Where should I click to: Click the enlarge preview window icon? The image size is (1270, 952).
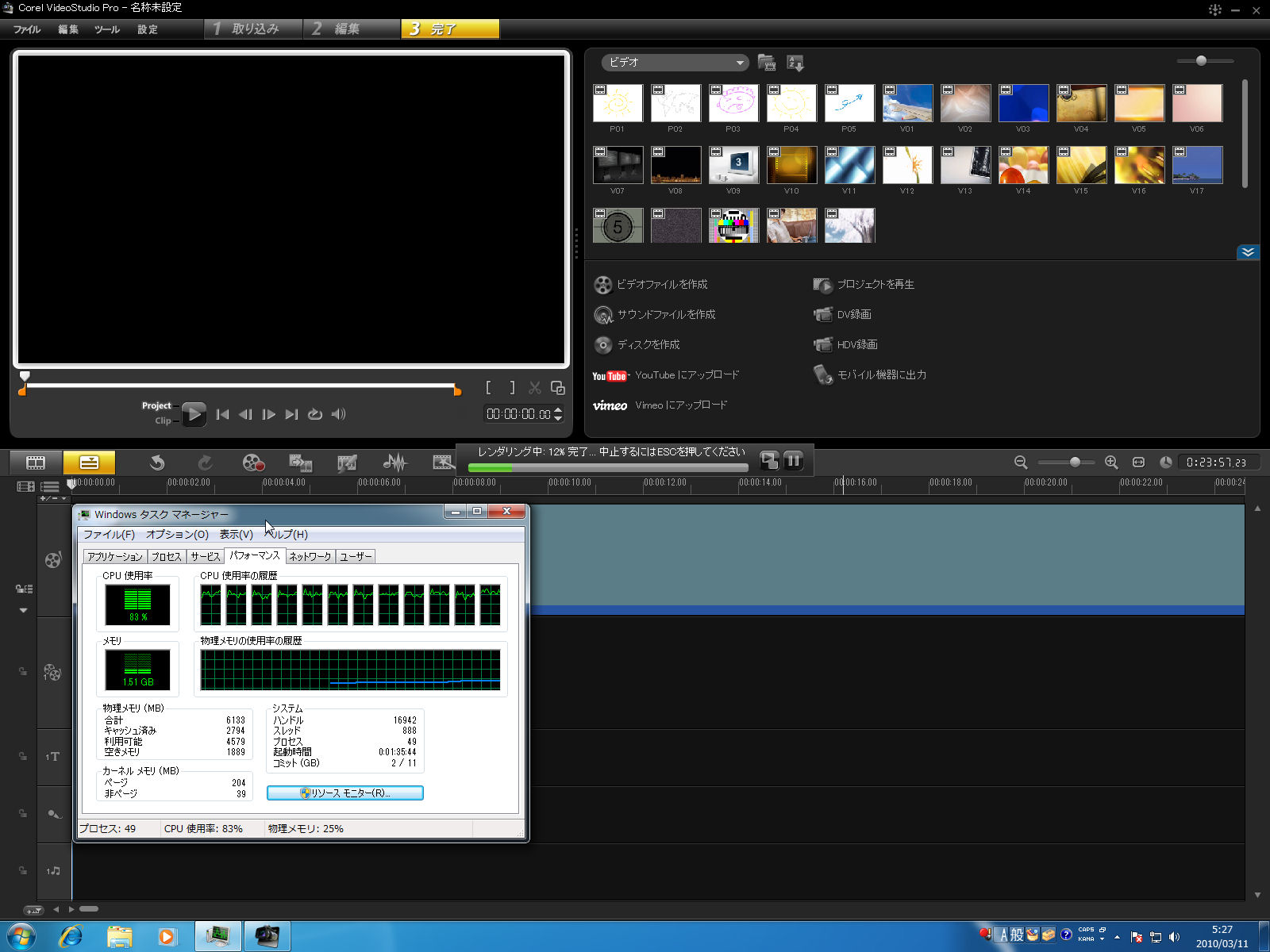click(x=558, y=388)
